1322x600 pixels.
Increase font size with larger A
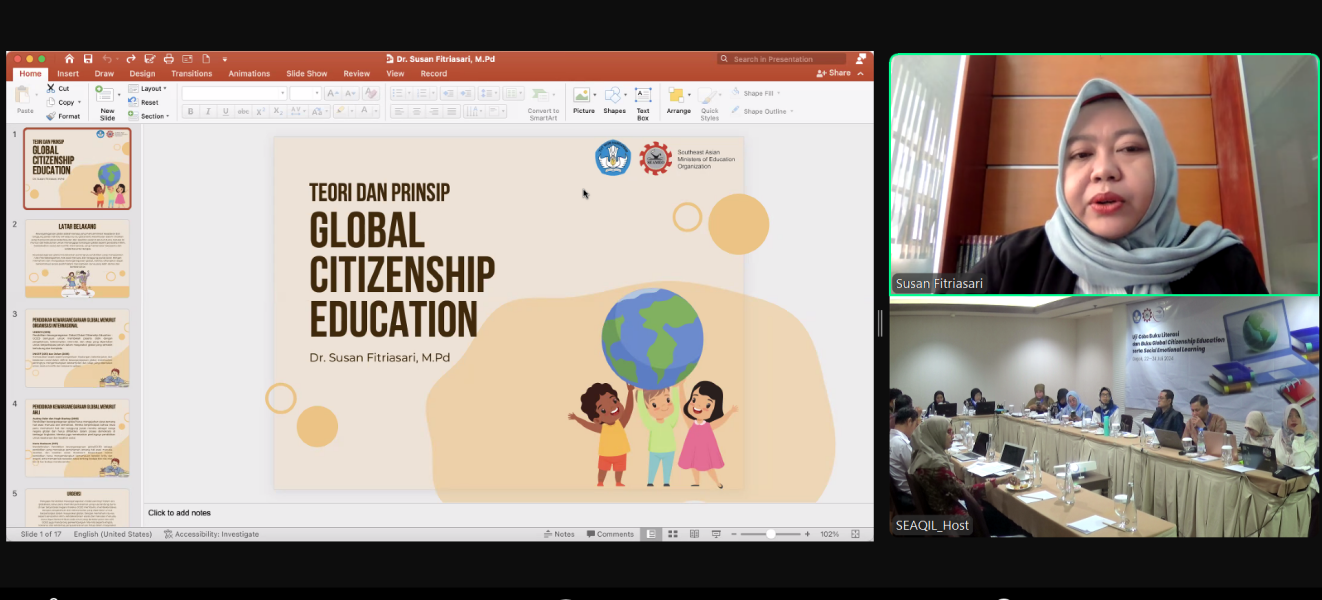coord(331,94)
